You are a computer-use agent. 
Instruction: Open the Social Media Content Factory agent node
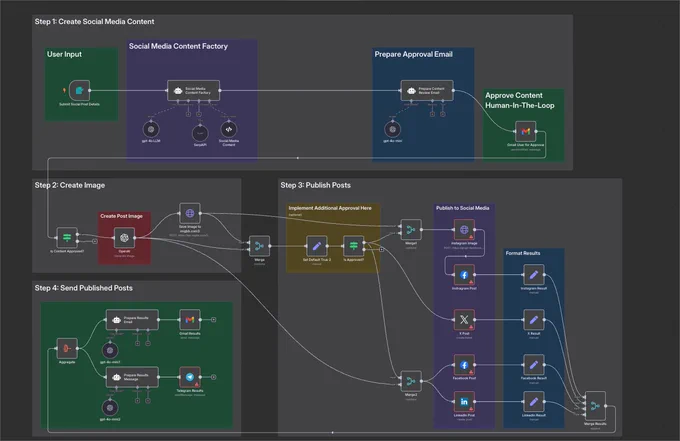coord(193,91)
